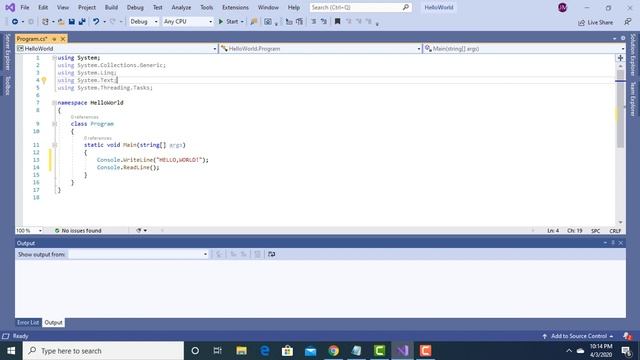
Task: Switch to the Error List tab
Action: pos(28,322)
